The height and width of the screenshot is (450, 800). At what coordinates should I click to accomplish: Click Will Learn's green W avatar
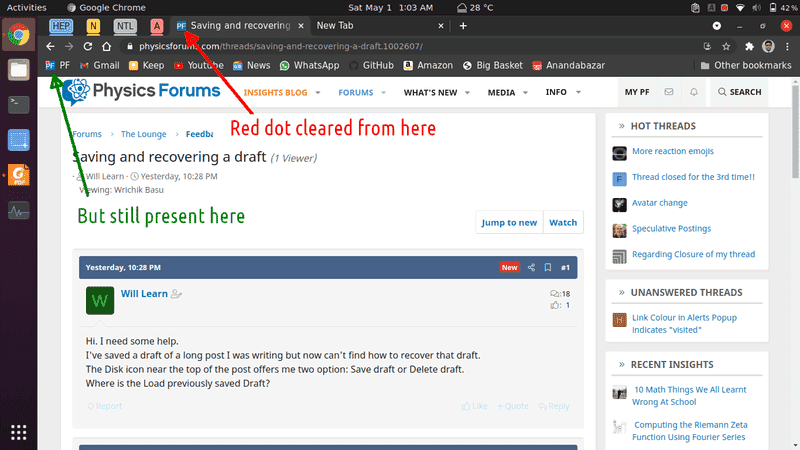pyautogui.click(x=100, y=301)
